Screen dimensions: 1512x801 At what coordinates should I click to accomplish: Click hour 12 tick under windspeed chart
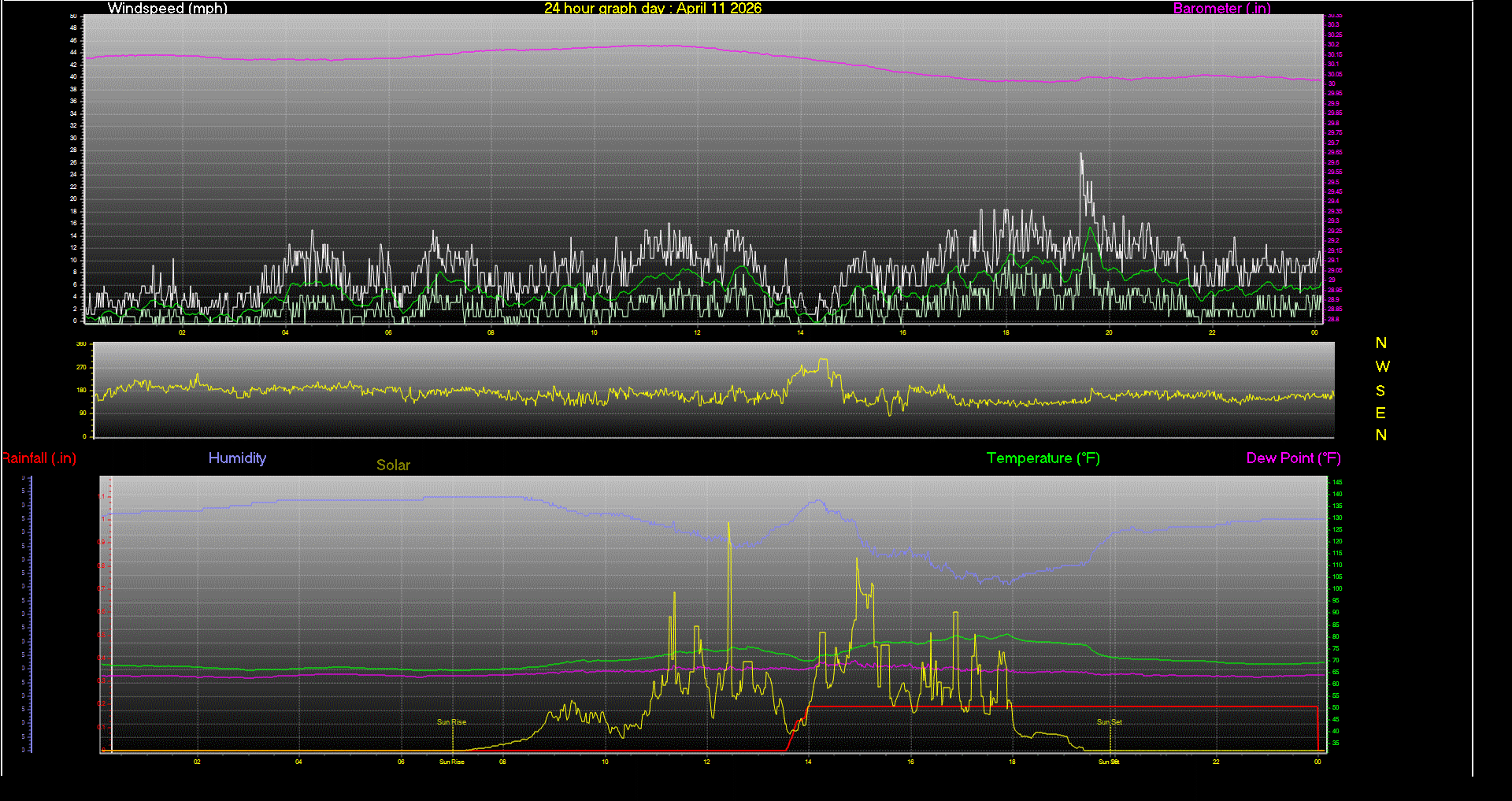point(697,332)
